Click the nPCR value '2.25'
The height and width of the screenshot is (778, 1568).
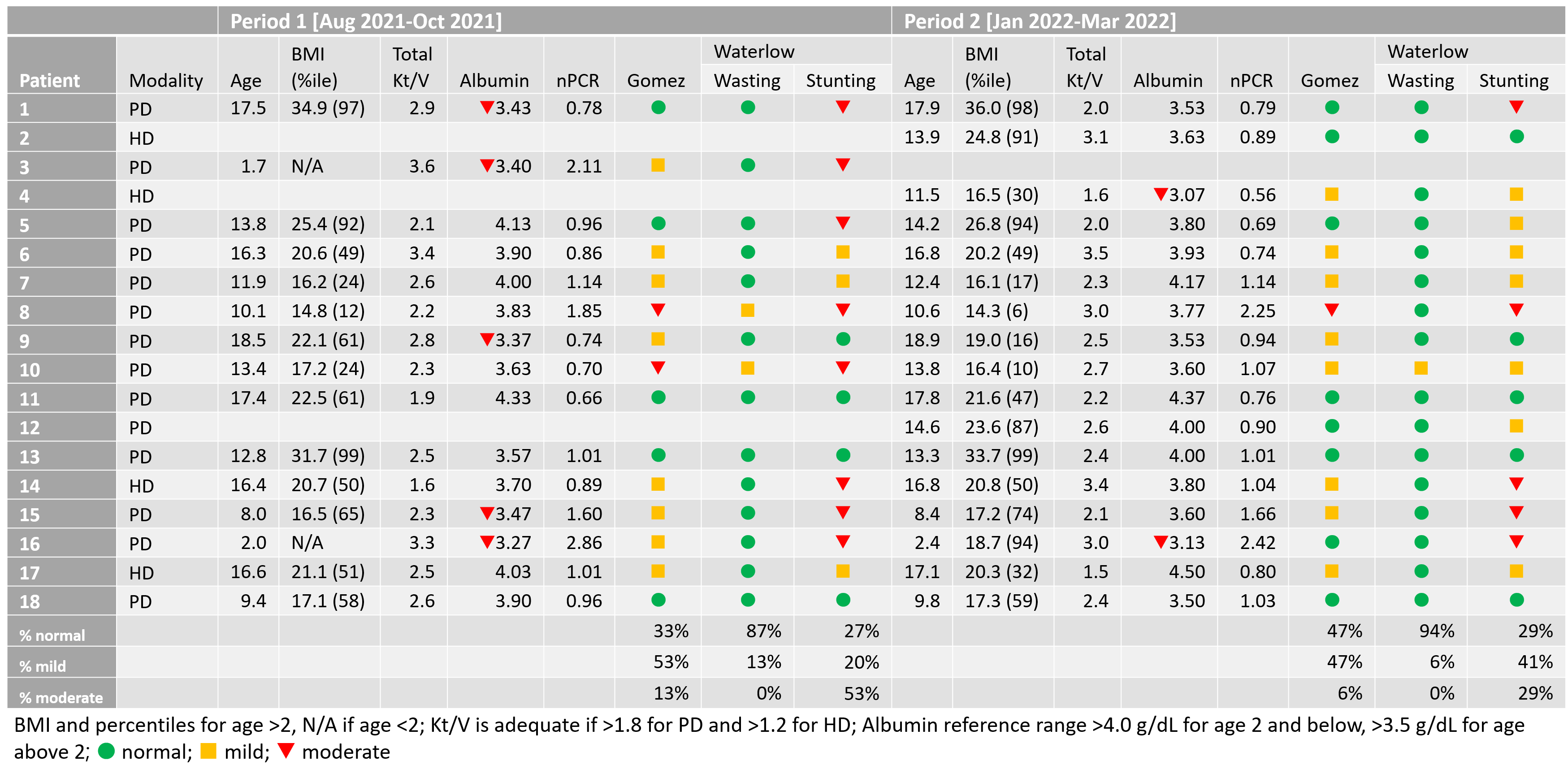click(x=1257, y=311)
